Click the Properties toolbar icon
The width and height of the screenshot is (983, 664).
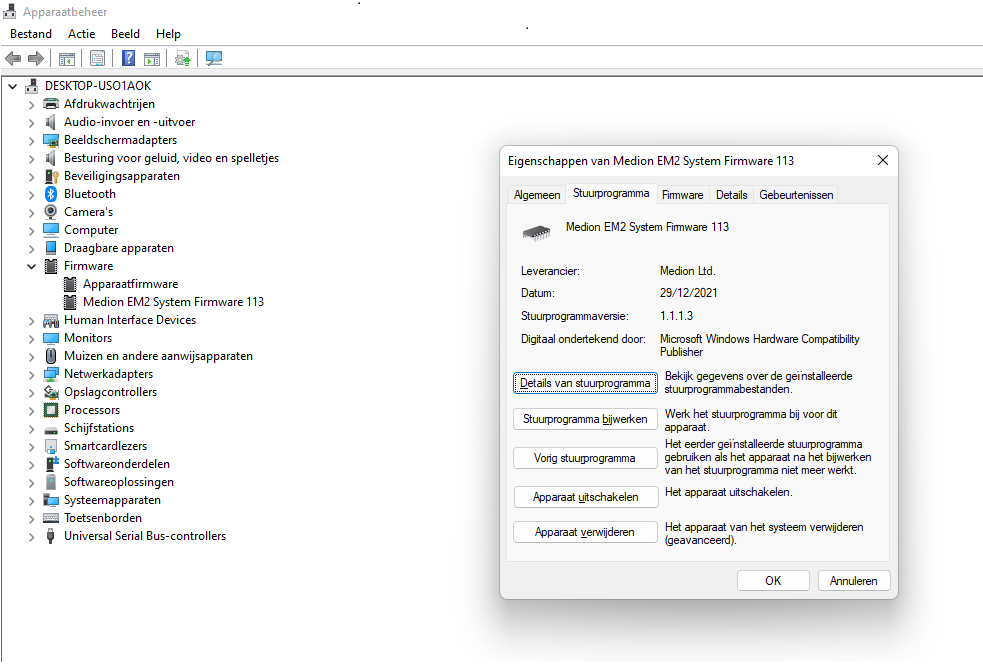click(98, 59)
